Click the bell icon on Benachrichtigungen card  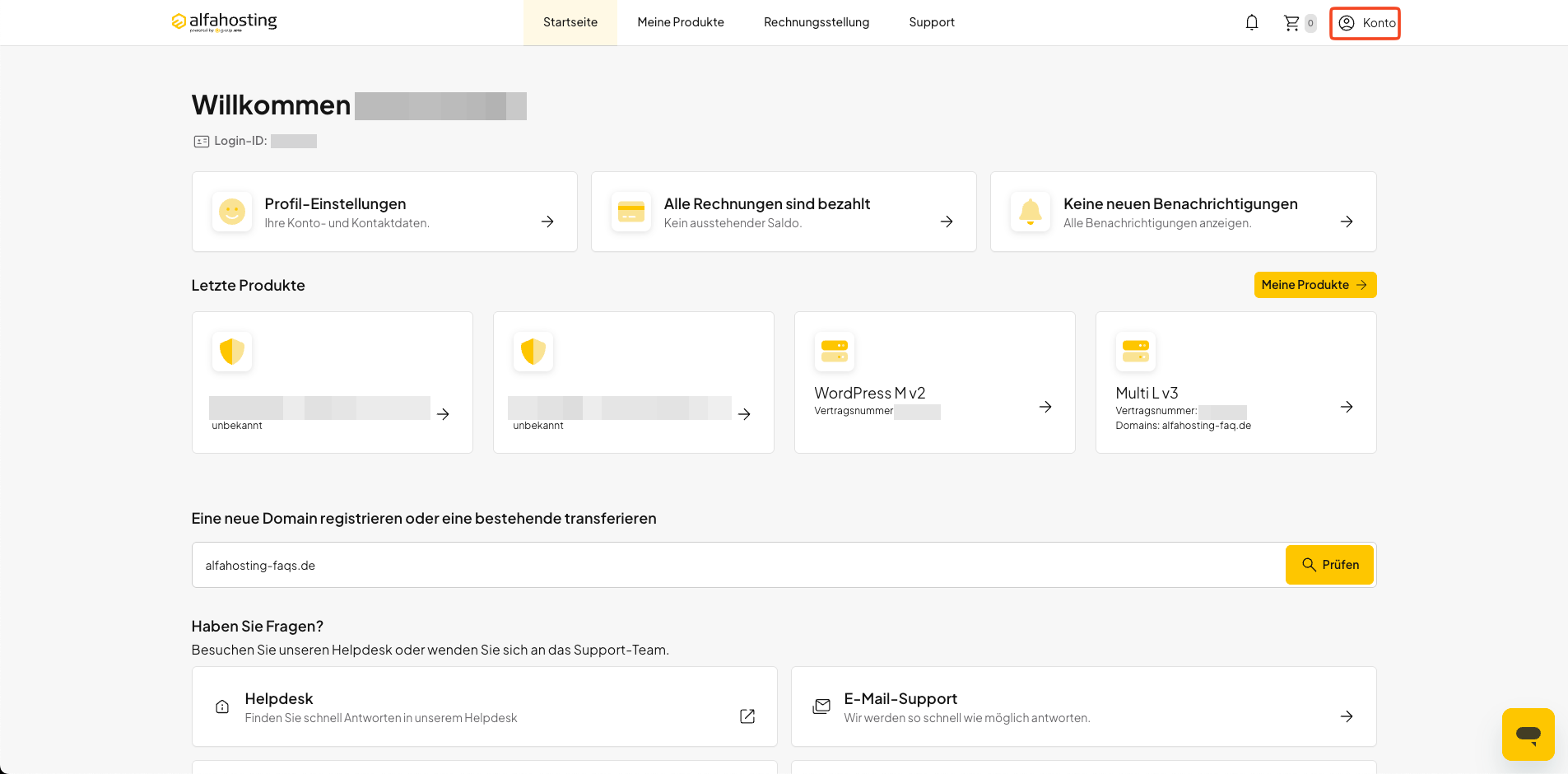(x=1031, y=212)
